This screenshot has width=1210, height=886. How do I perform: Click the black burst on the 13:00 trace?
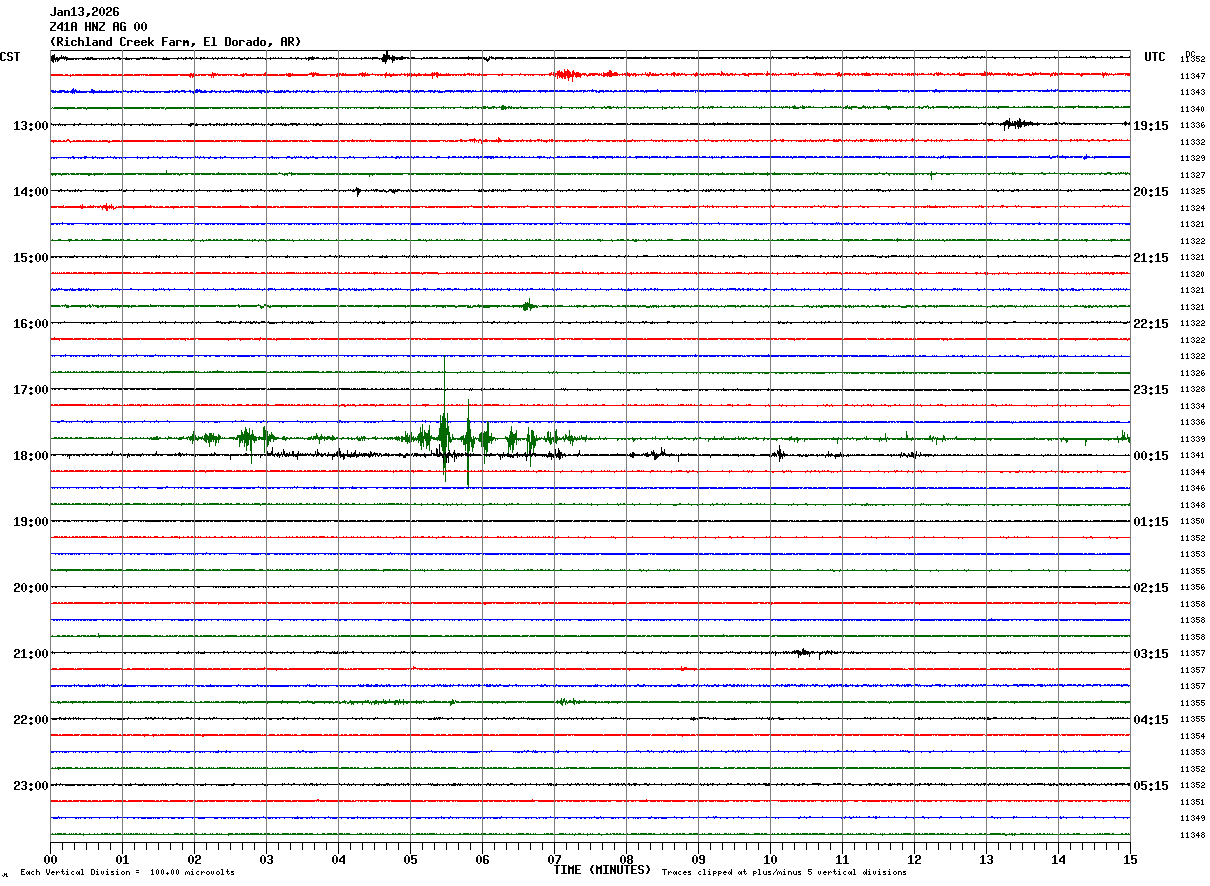[1017, 124]
